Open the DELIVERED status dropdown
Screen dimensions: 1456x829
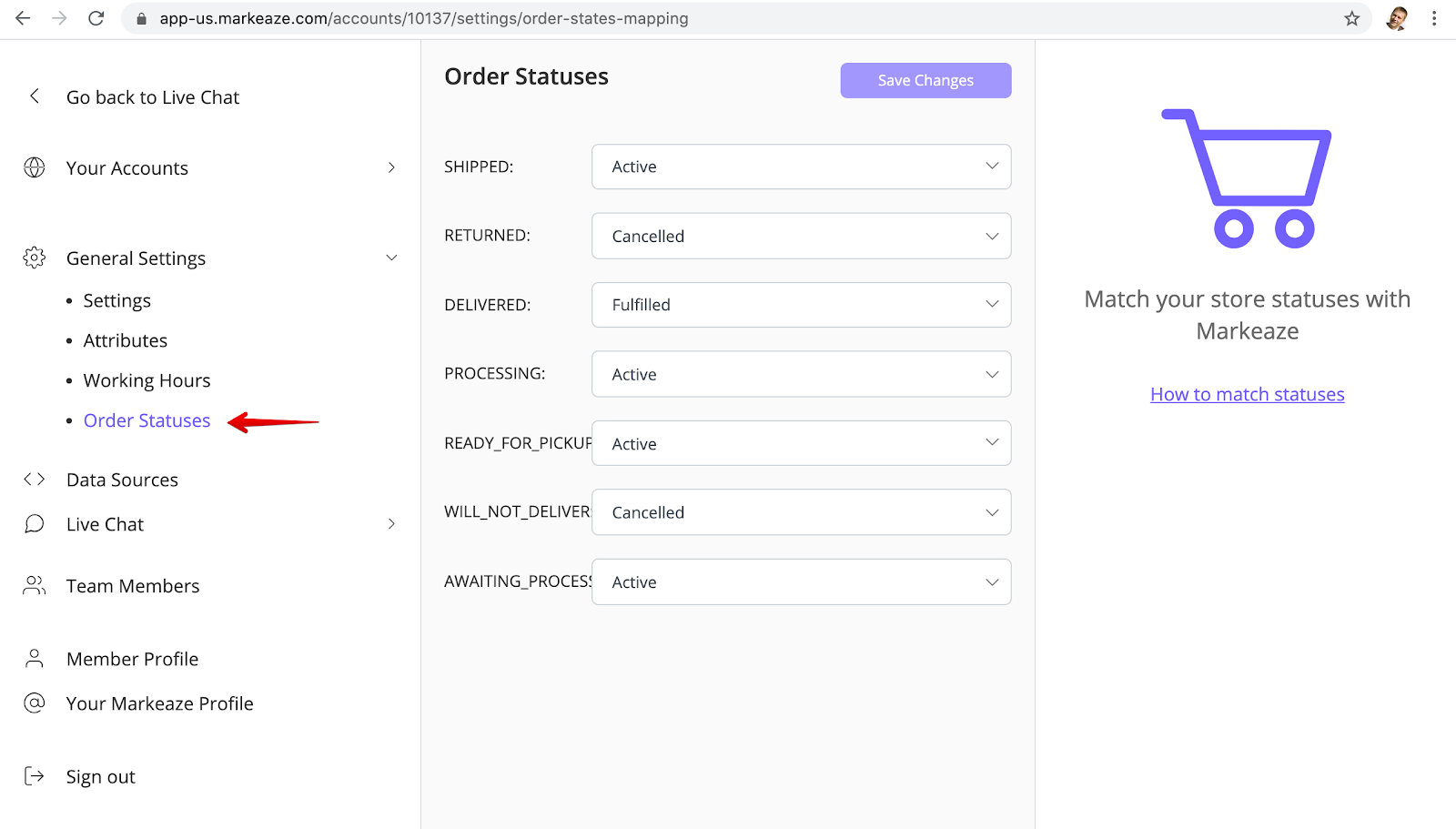[801, 305]
